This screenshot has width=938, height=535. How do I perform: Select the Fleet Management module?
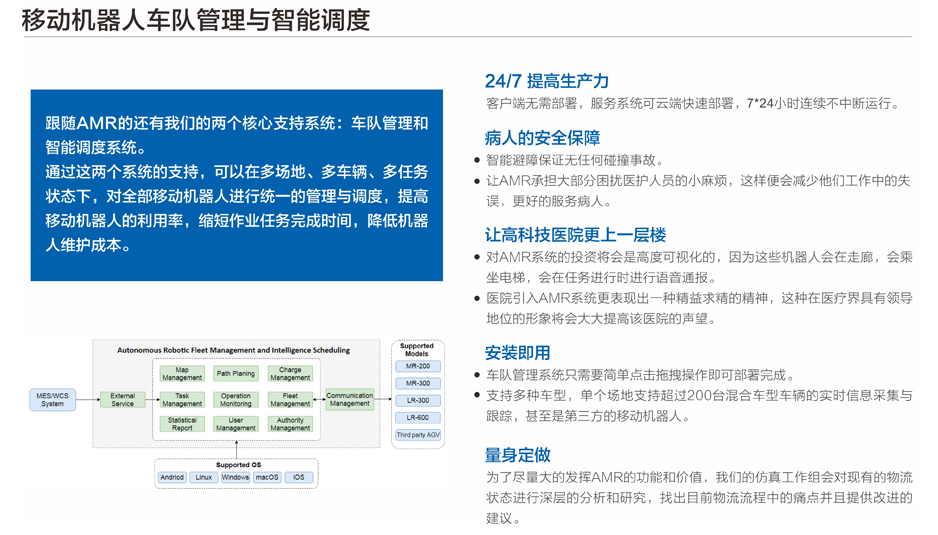coord(290,400)
